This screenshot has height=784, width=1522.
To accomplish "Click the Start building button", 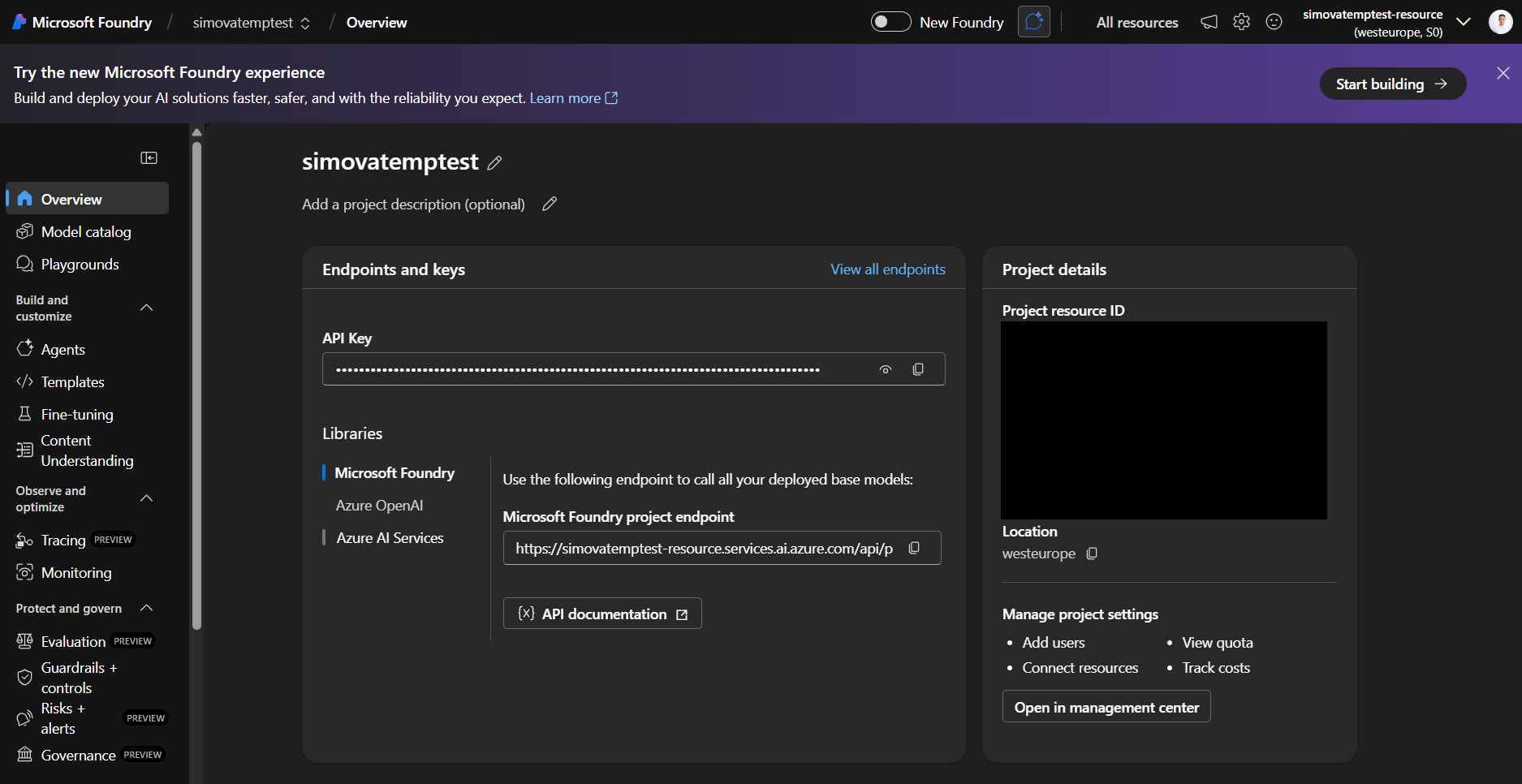I will click(1393, 84).
